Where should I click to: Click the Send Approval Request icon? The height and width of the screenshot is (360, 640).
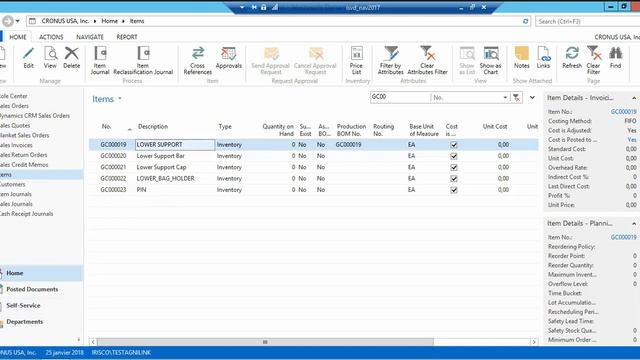point(271,53)
